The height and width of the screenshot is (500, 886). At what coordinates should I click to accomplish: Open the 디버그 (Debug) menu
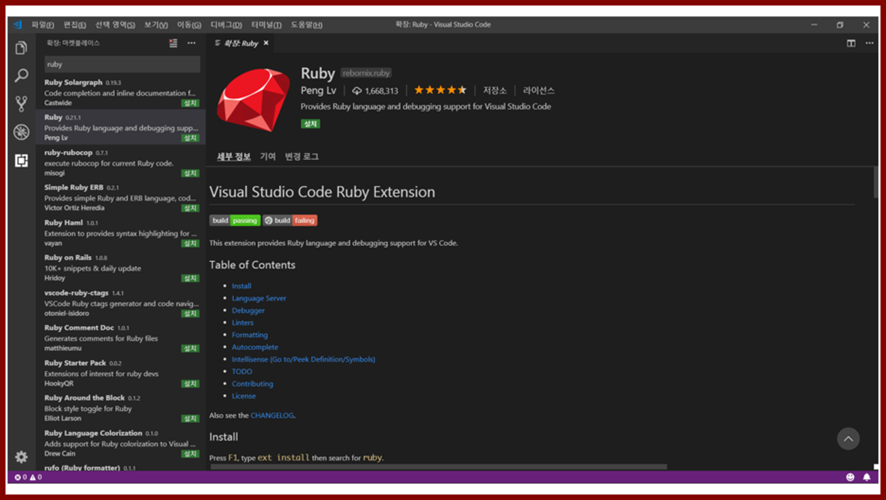pos(226,25)
